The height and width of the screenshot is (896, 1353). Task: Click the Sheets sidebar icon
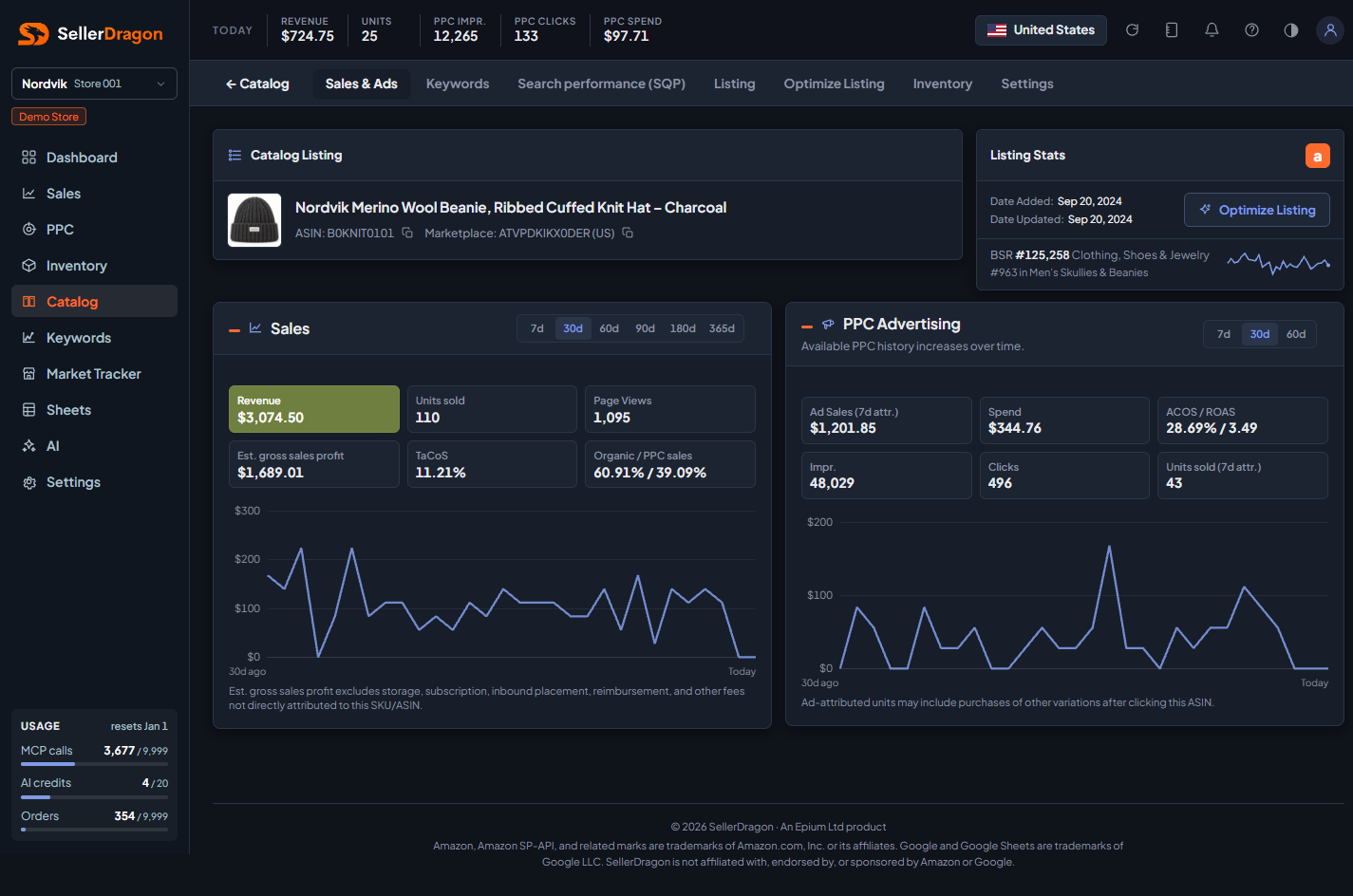(x=29, y=410)
